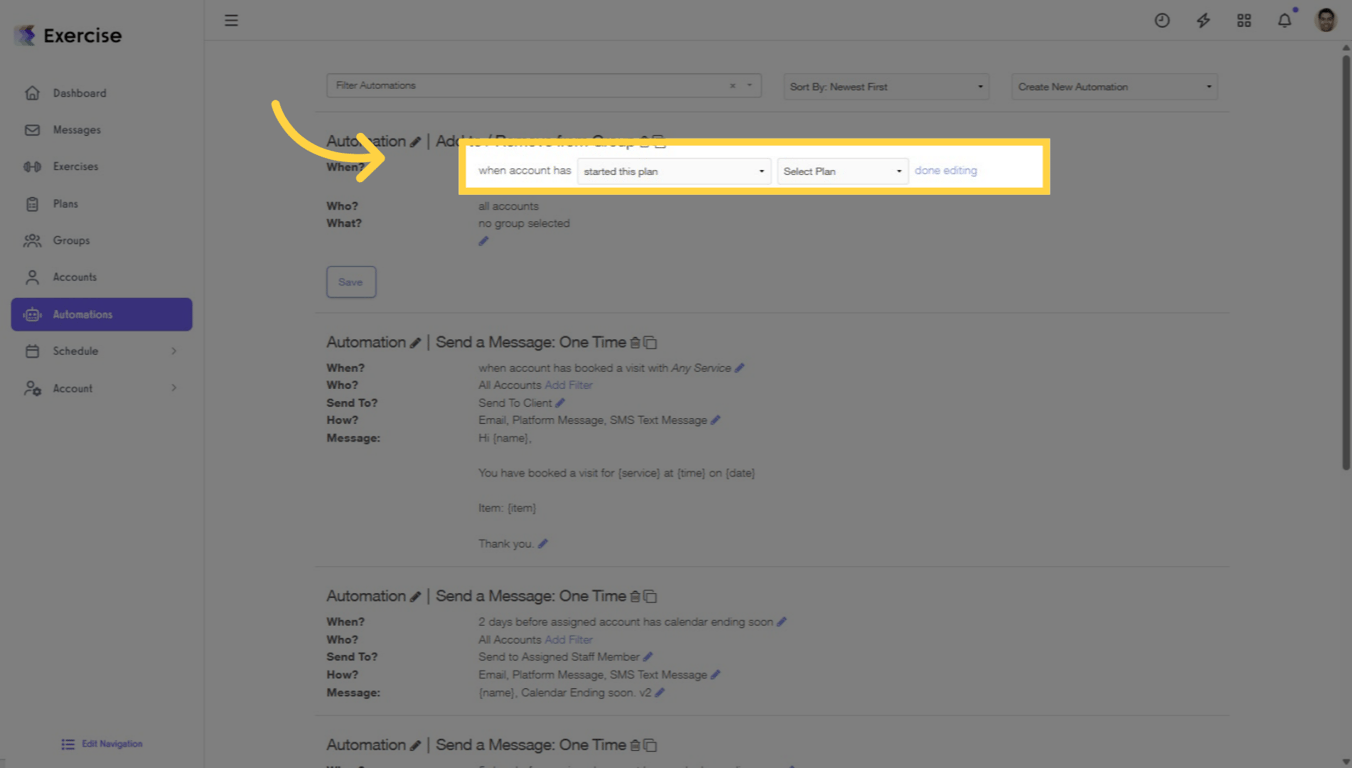Click the clock history icon in the header
1352x768 pixels.
(x=1162, y=20)
